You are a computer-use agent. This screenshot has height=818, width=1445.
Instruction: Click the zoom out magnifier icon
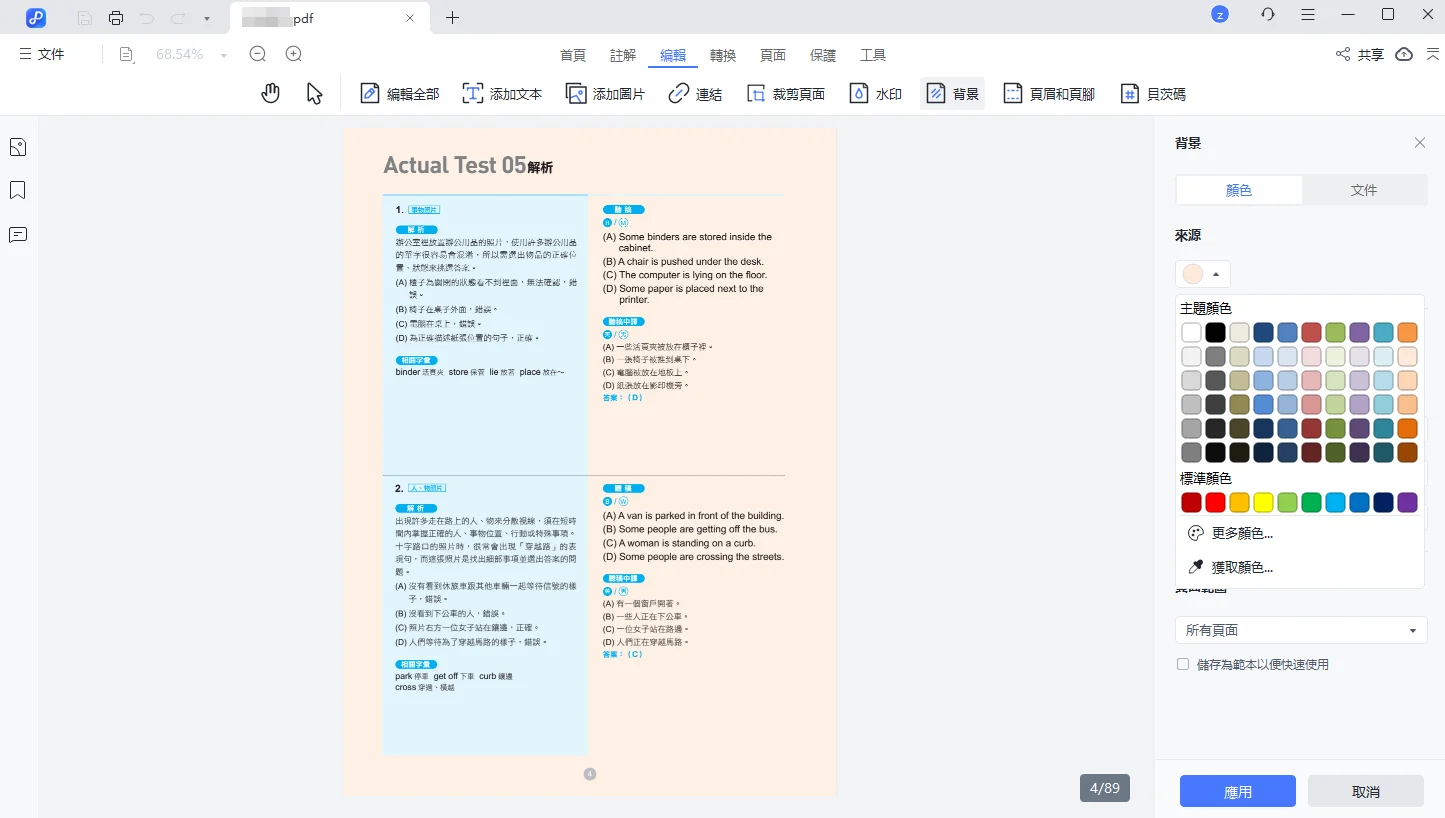coord(258,55)
